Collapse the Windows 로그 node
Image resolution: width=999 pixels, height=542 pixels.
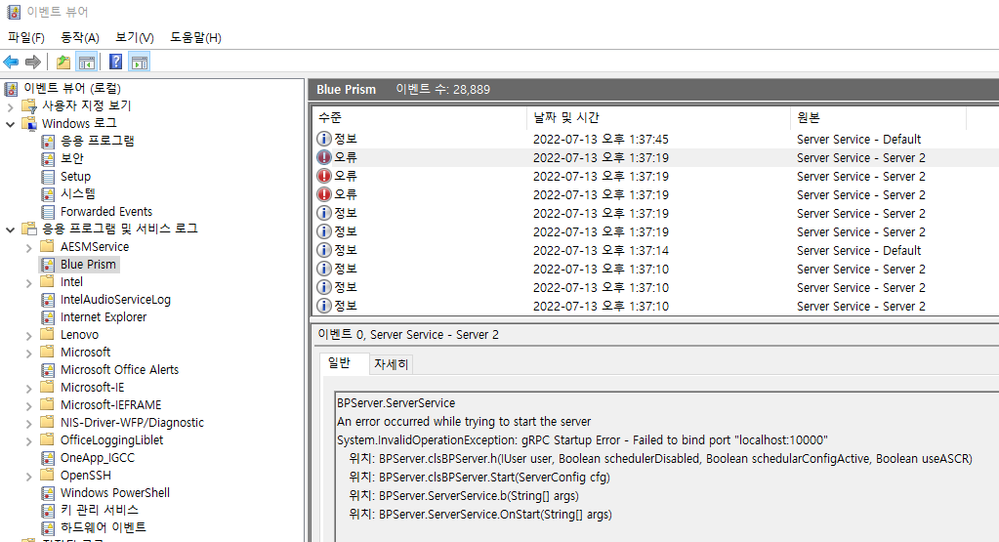pos(10,124)
